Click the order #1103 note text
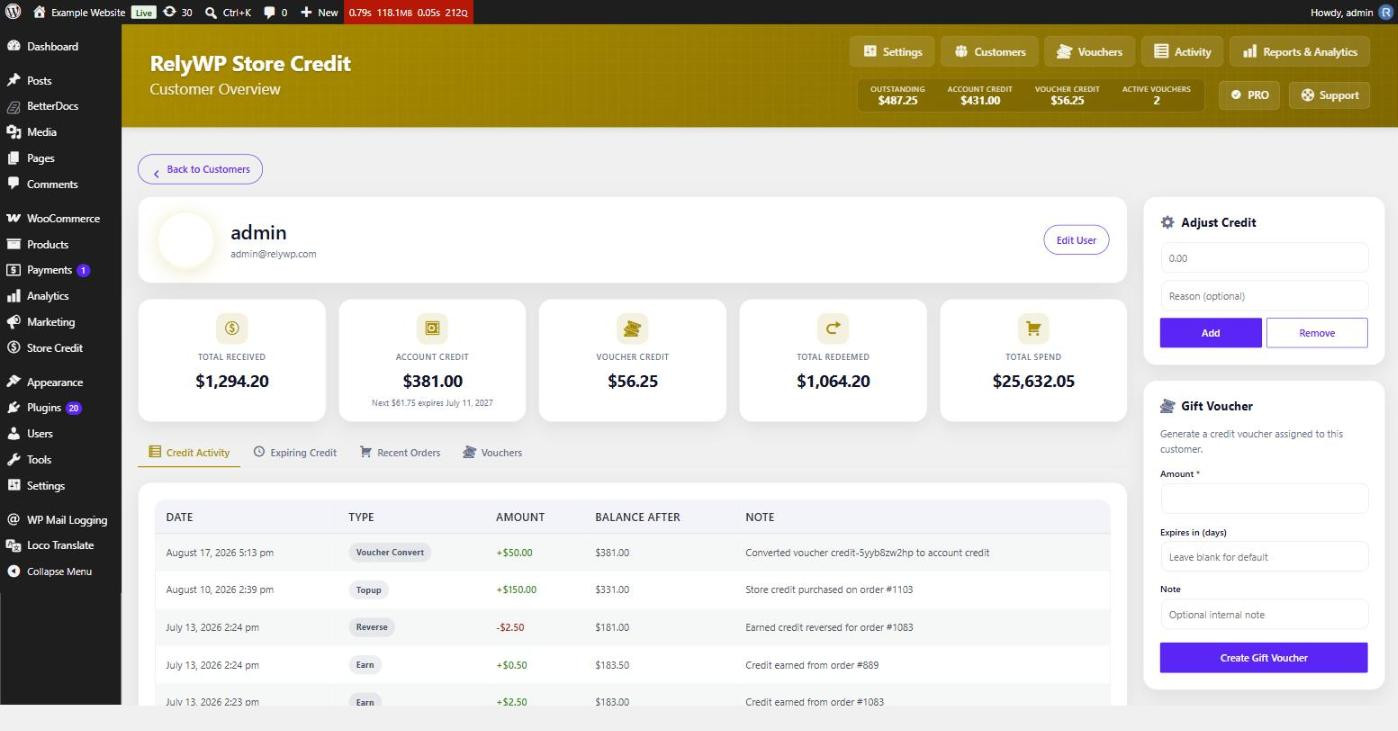1398x731 pixels. click(829, 590)
